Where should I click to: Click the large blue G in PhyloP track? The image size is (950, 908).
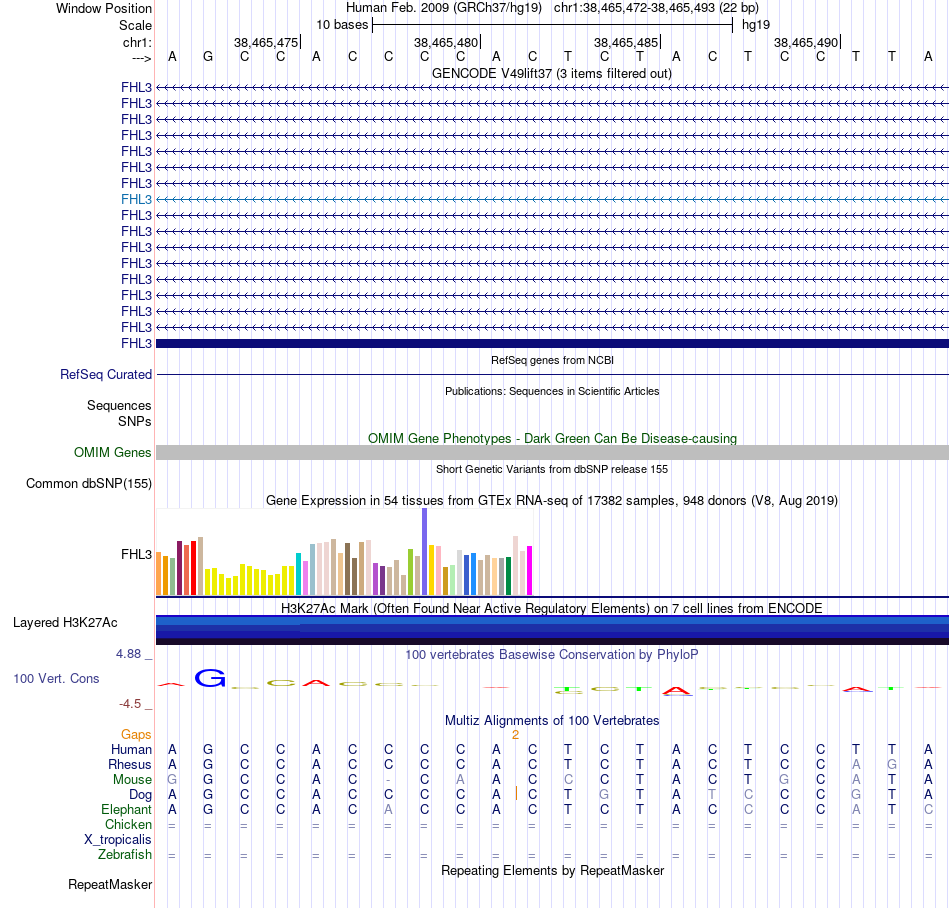coord(209,678)
